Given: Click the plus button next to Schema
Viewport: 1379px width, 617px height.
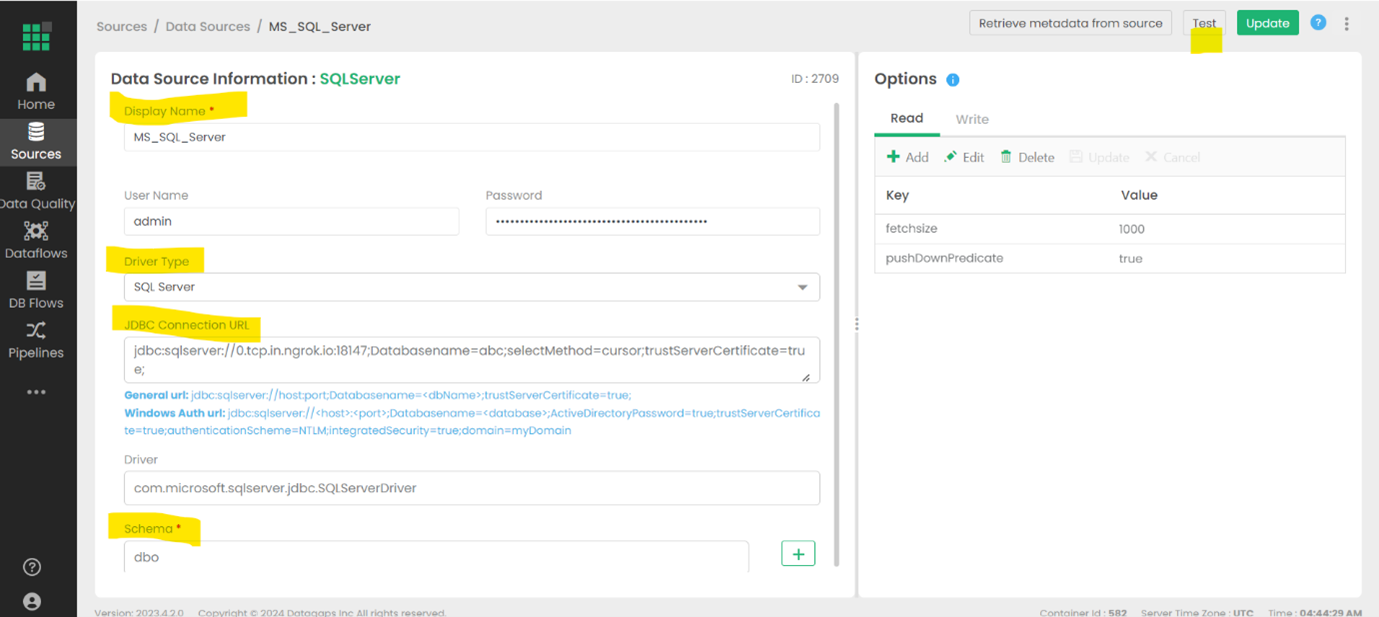Looking at the screenshot, I should (797, 554).
